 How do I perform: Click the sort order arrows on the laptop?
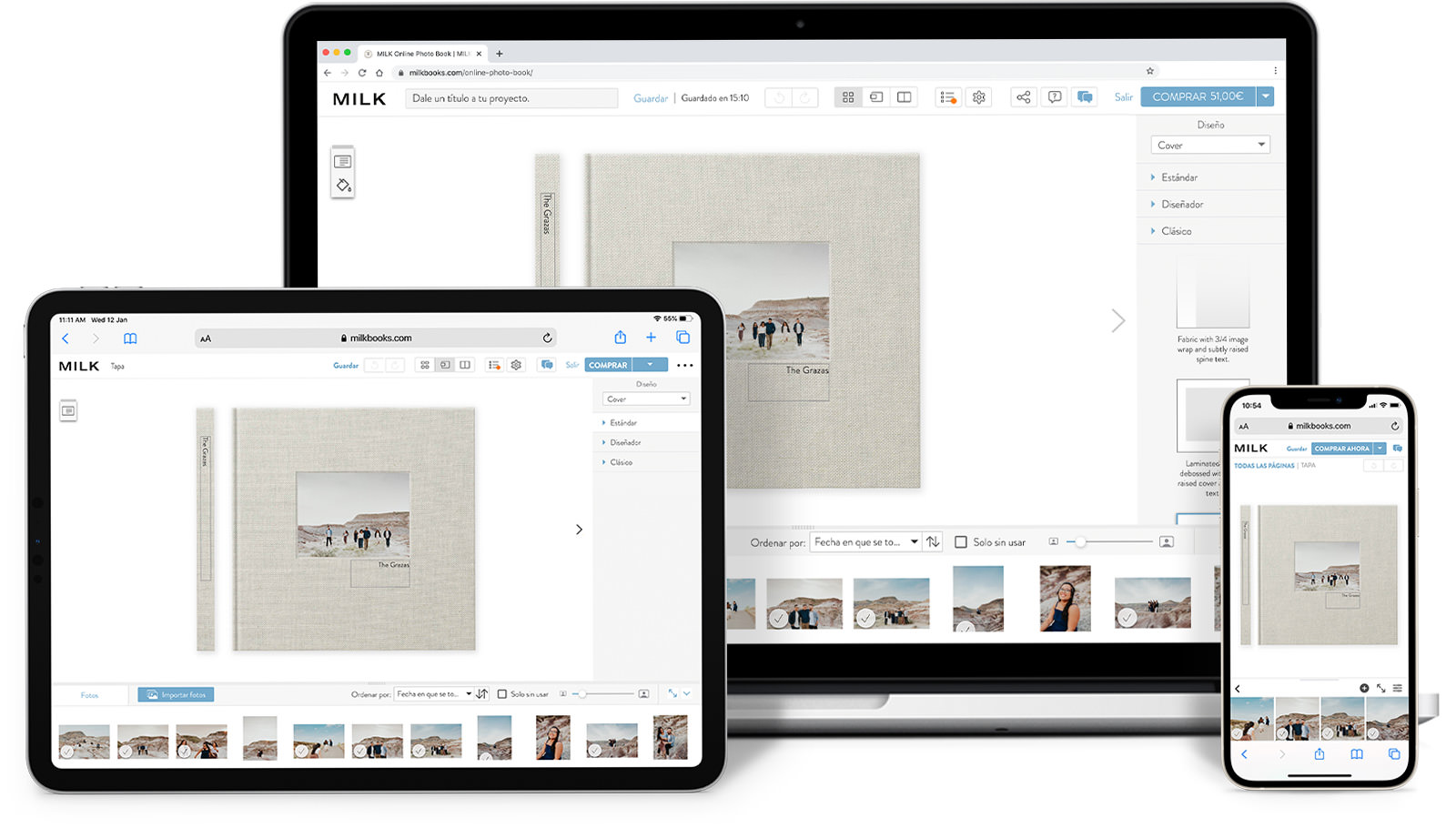tap(933, 542)
